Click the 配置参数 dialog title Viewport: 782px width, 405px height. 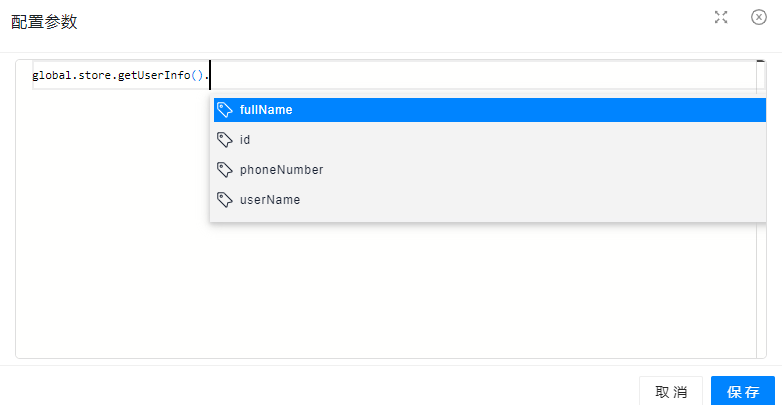[x=44, y=21]
